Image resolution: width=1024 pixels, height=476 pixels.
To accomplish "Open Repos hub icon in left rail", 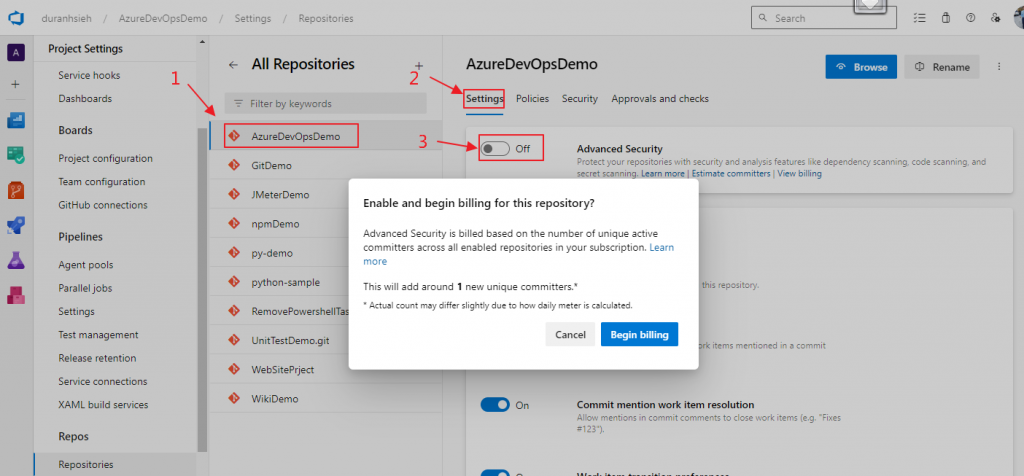I will click(16, 191).
